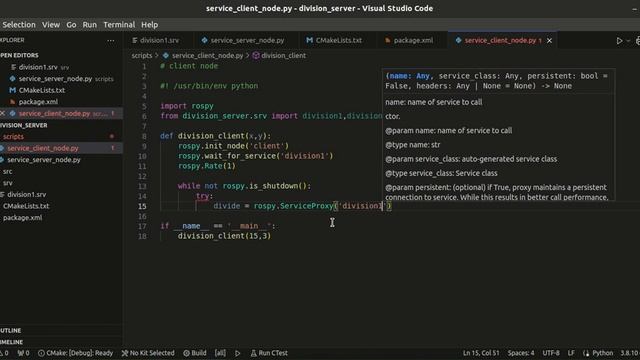640x360 pixels.
Task: Open the Selection menu
Action: tap(18, 24)
